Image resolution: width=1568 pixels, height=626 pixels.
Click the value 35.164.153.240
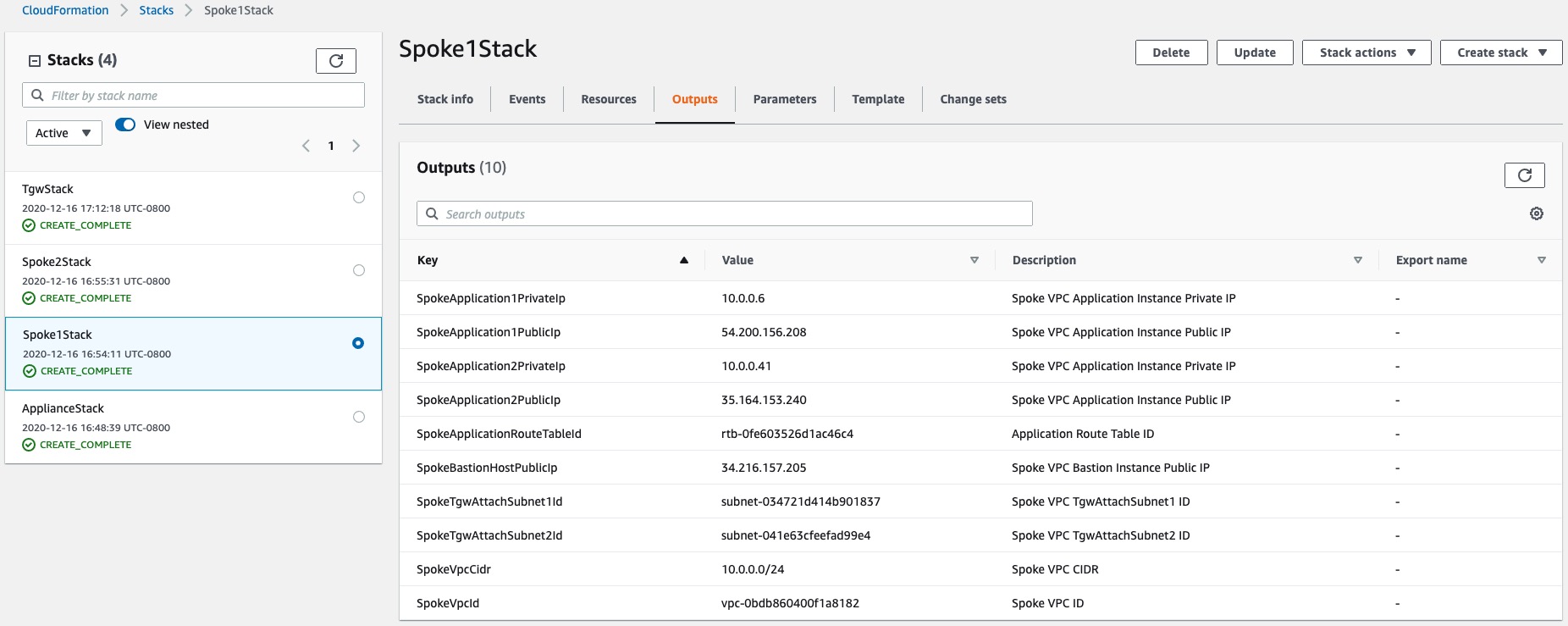(x=764, y=400)
